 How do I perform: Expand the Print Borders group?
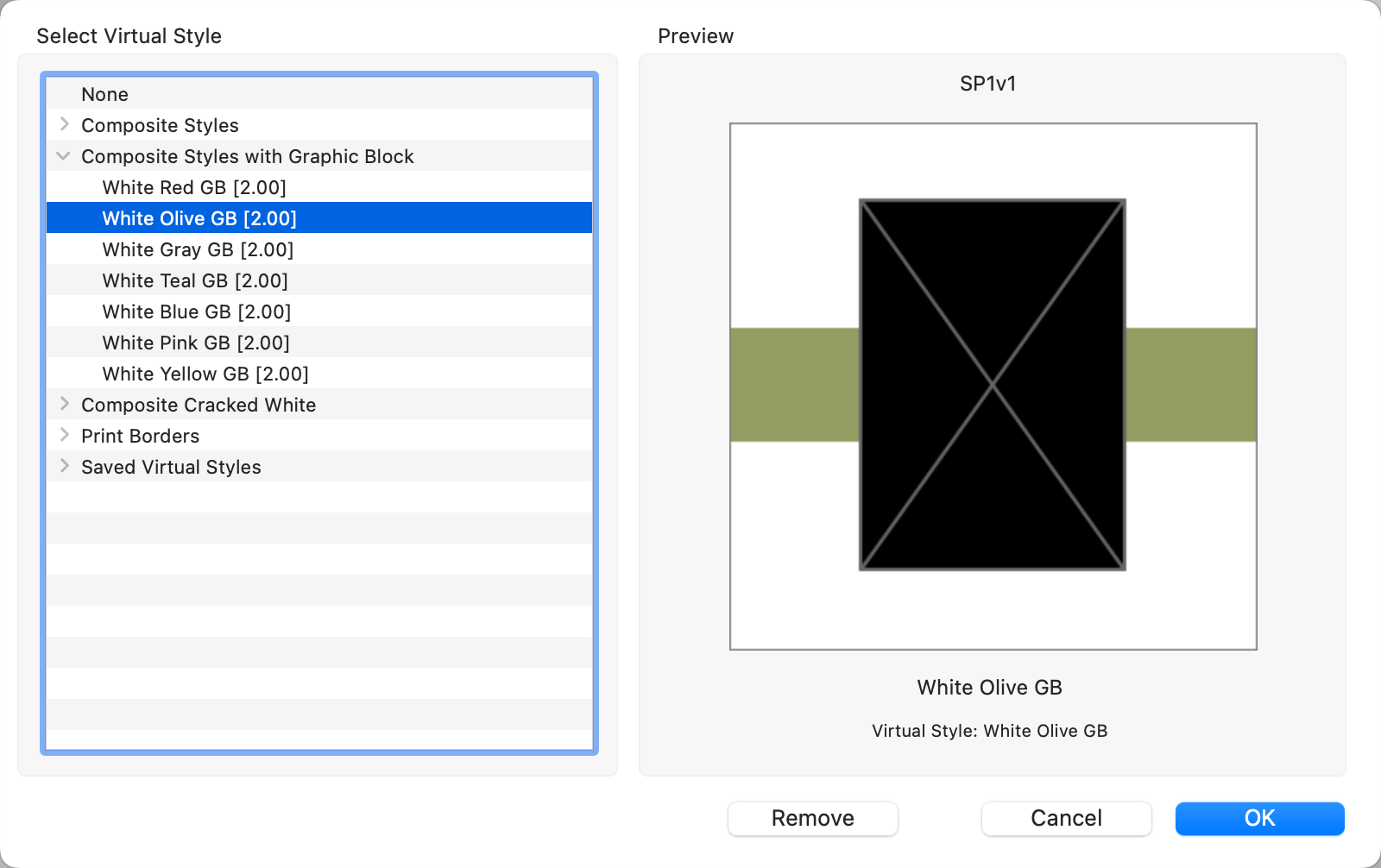click(65, 436)
